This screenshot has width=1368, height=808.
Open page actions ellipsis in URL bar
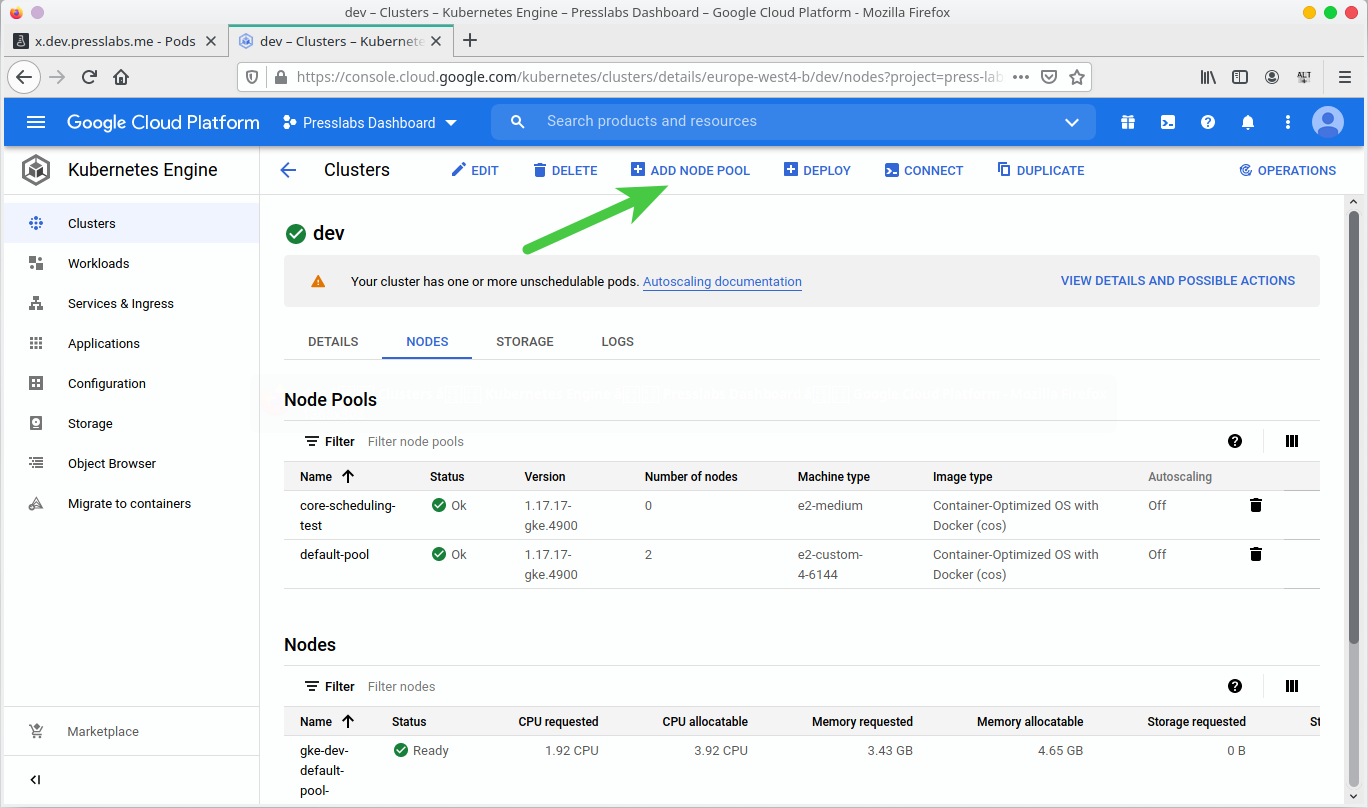[1021, 77]
